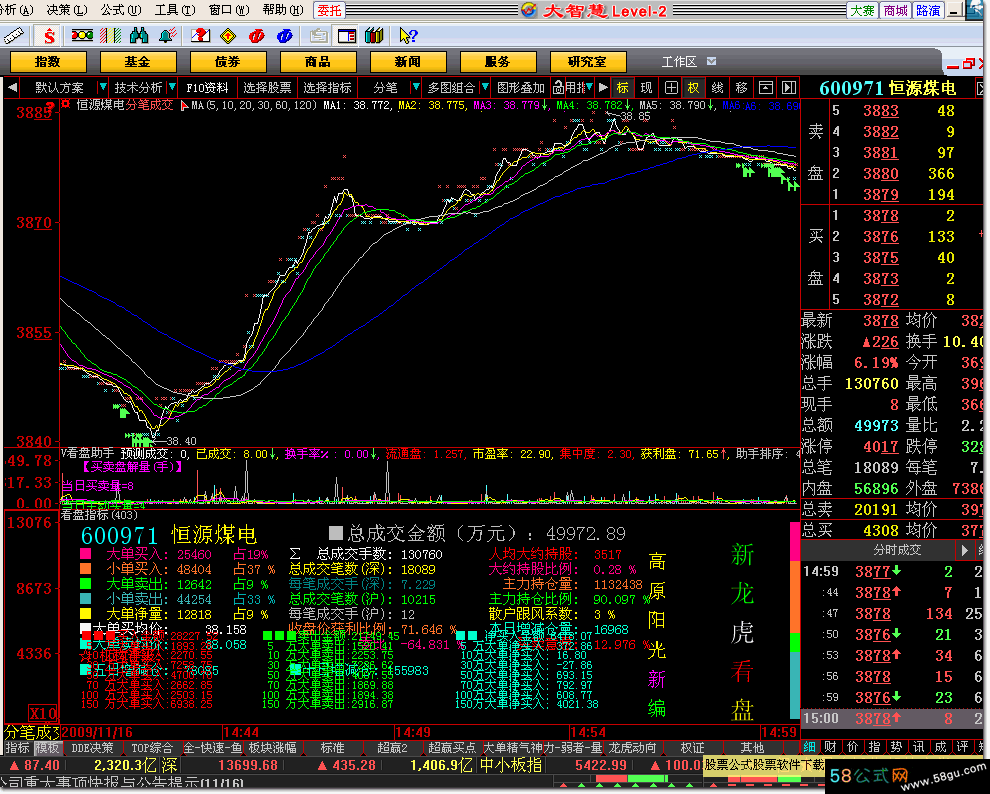The width and height of the screenshot is (990, 794).
Task: Click the 大赛 button in title bar
Action: pos(862,10)
